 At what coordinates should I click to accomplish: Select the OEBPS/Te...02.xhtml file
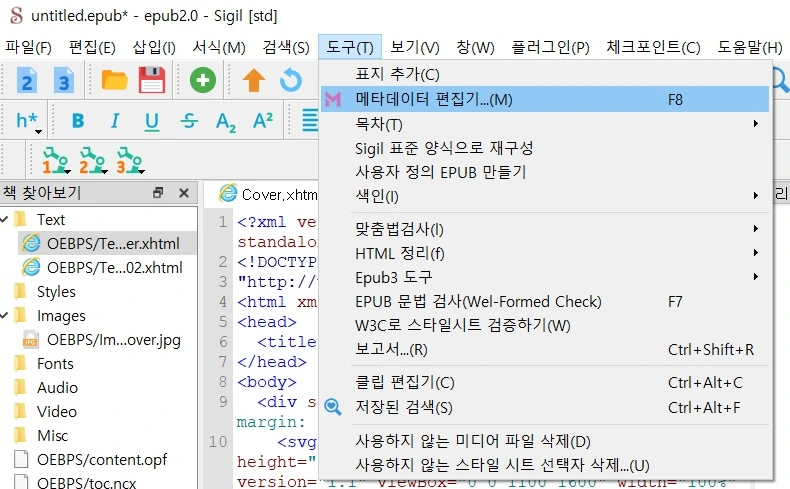click(x=102, y=267)
